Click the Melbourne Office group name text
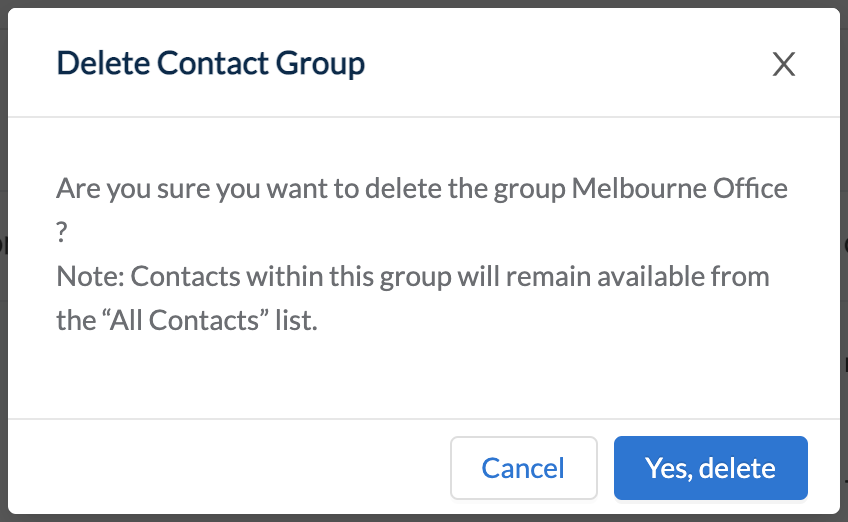 click(680, 188)
